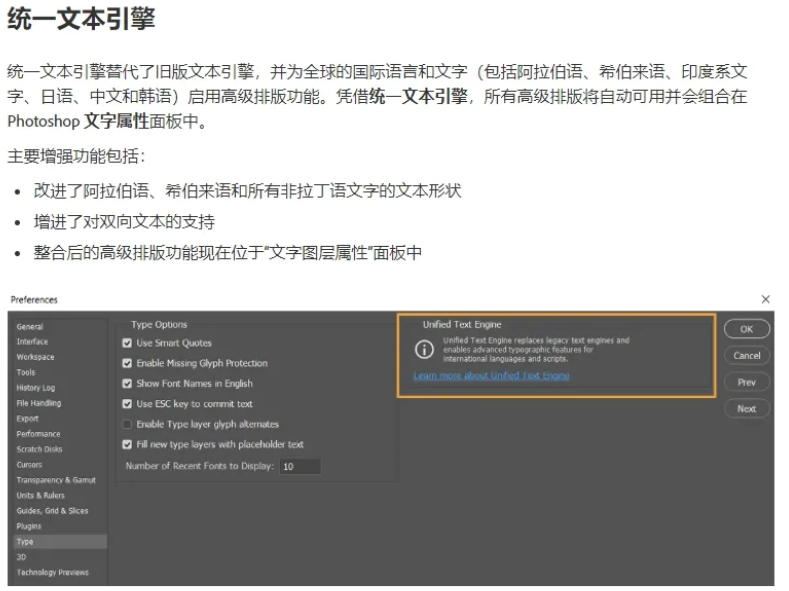Viewport: 789px width, 591px height.
Task: Click the 主要增强功能包括 line
Action: click(x=76, y=156)
